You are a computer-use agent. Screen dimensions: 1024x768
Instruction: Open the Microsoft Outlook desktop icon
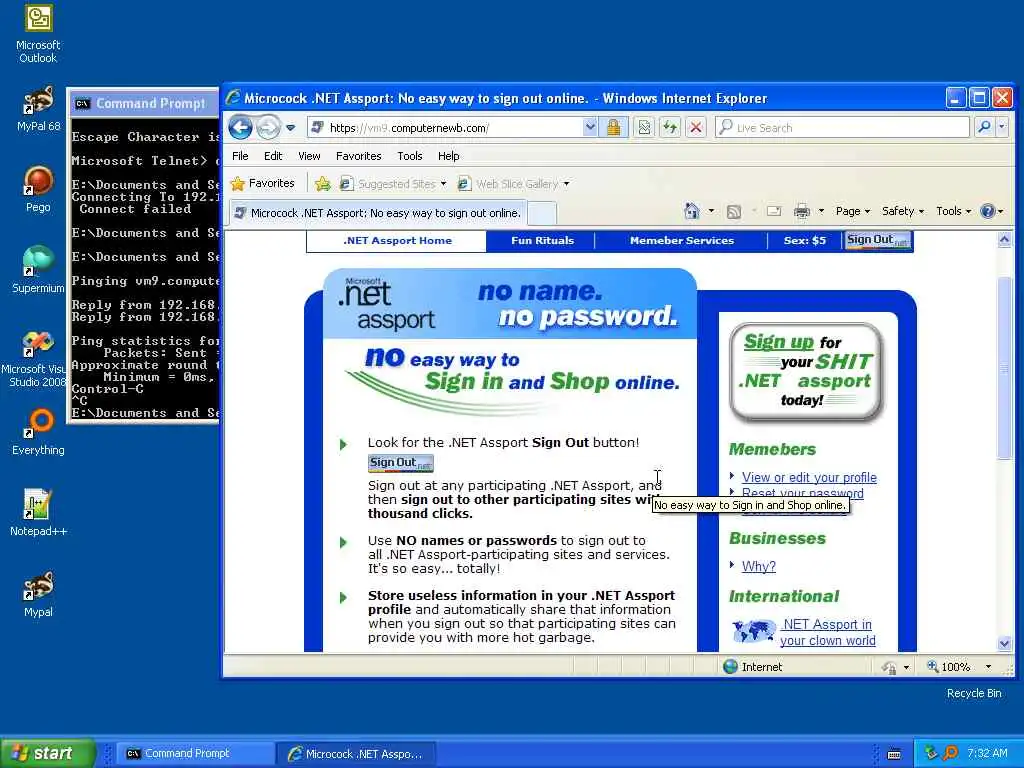point(38,34)
